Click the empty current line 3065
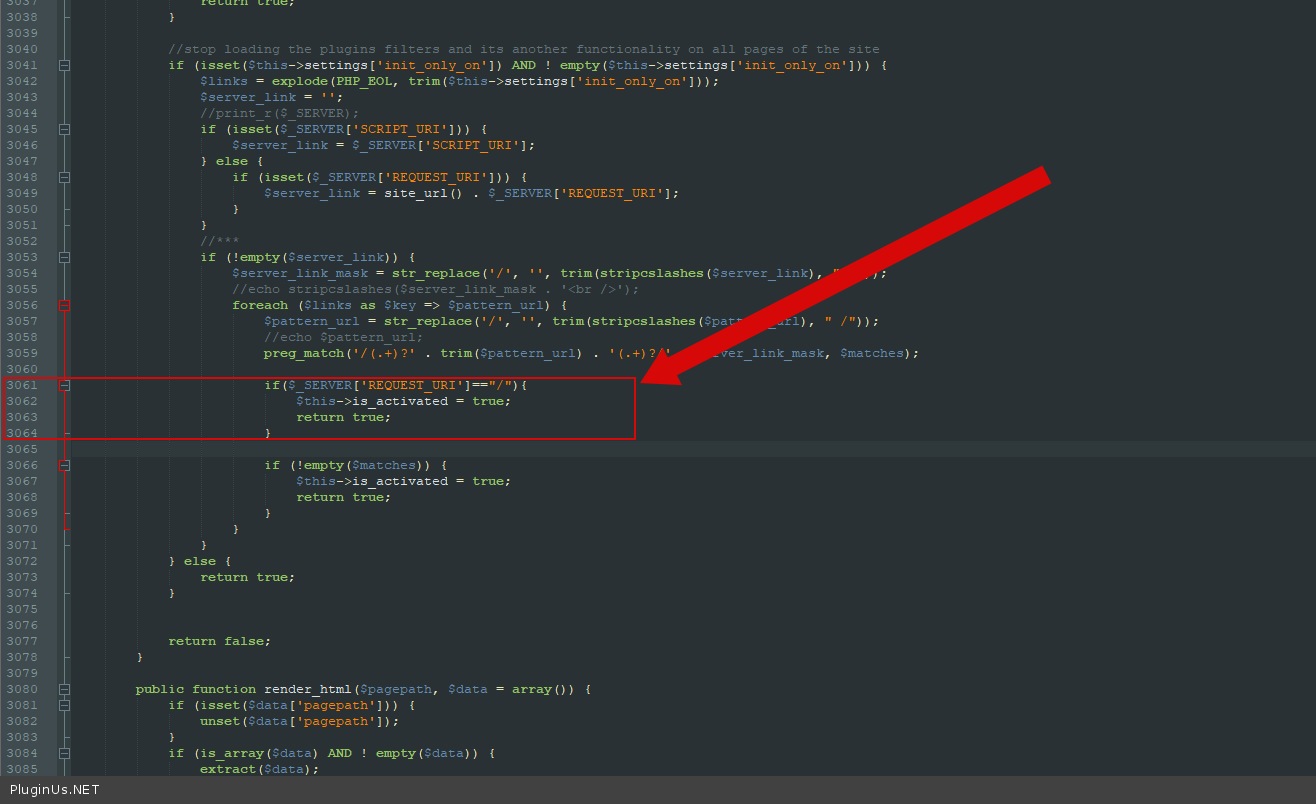Screen dimensions: 1316x804 [600, 449]
